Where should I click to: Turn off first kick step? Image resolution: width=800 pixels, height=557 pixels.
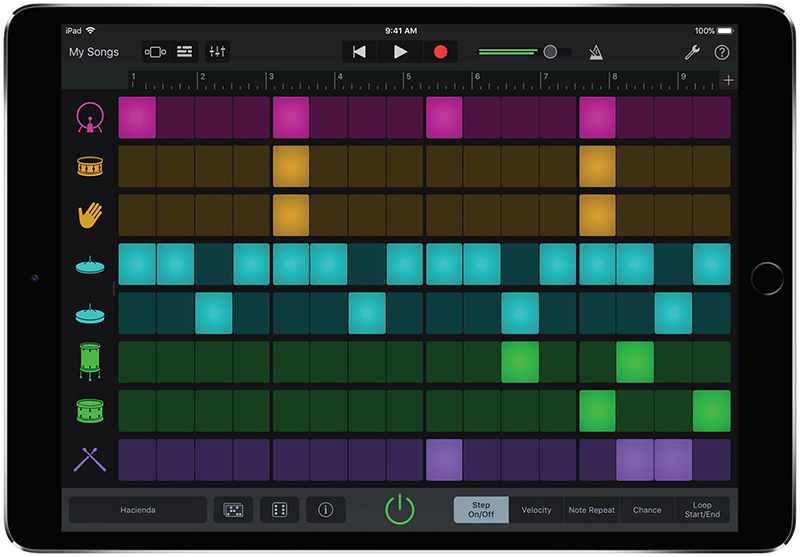(x=137, y=117)
